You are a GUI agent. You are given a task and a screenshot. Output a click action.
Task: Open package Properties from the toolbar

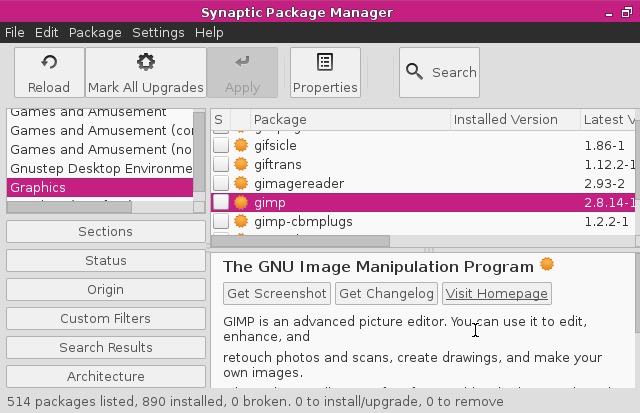pos(325,62)
